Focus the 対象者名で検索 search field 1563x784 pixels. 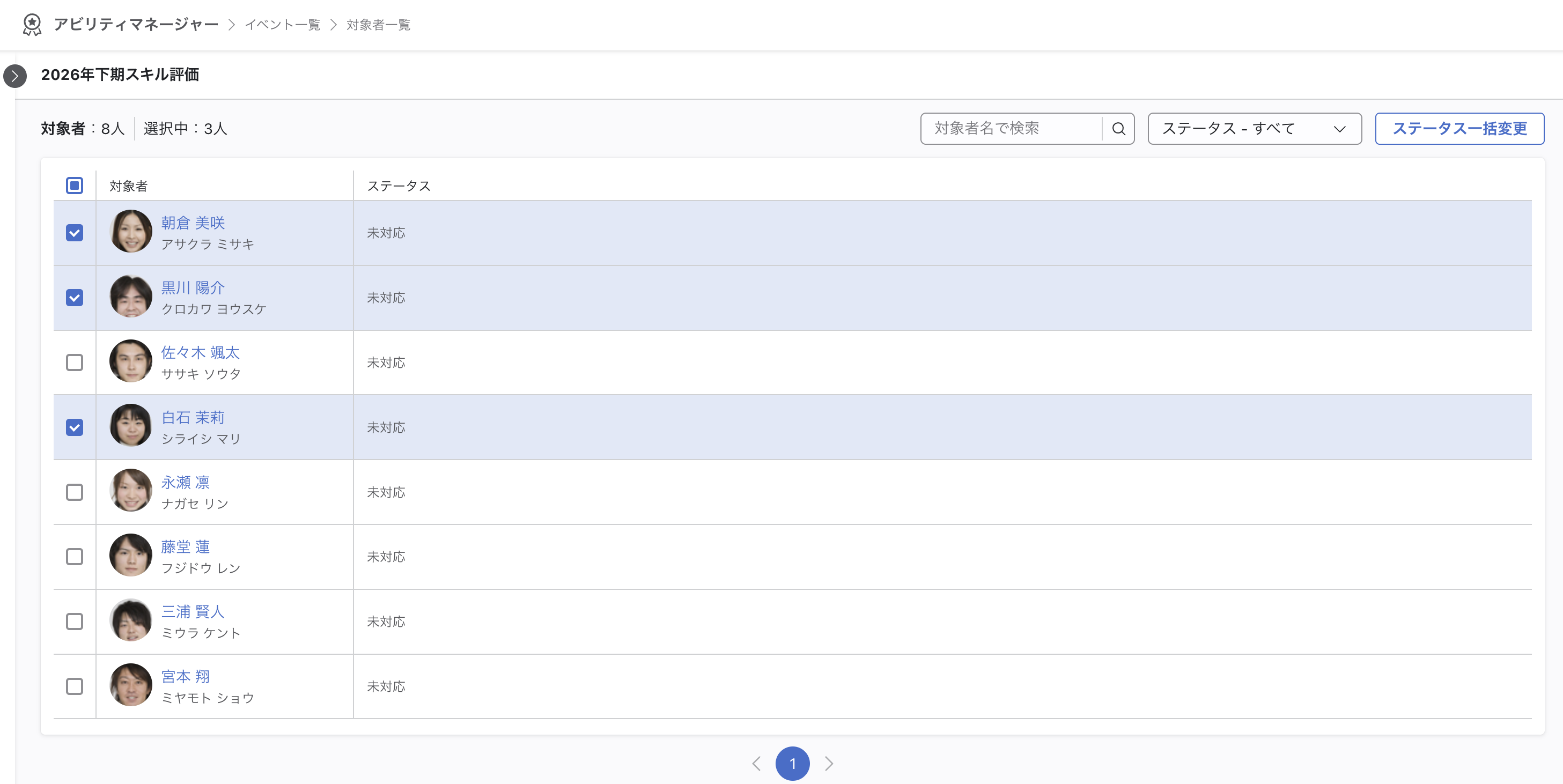1012,129
